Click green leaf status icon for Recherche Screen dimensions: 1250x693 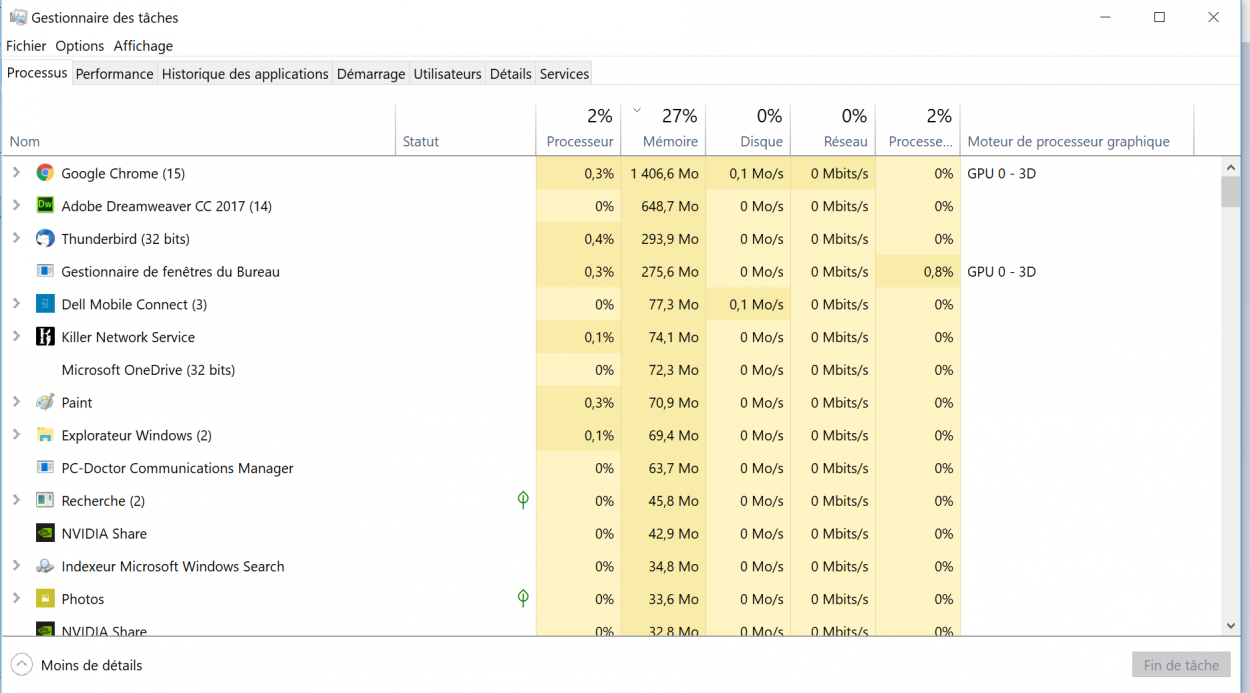tap(523, 500)
